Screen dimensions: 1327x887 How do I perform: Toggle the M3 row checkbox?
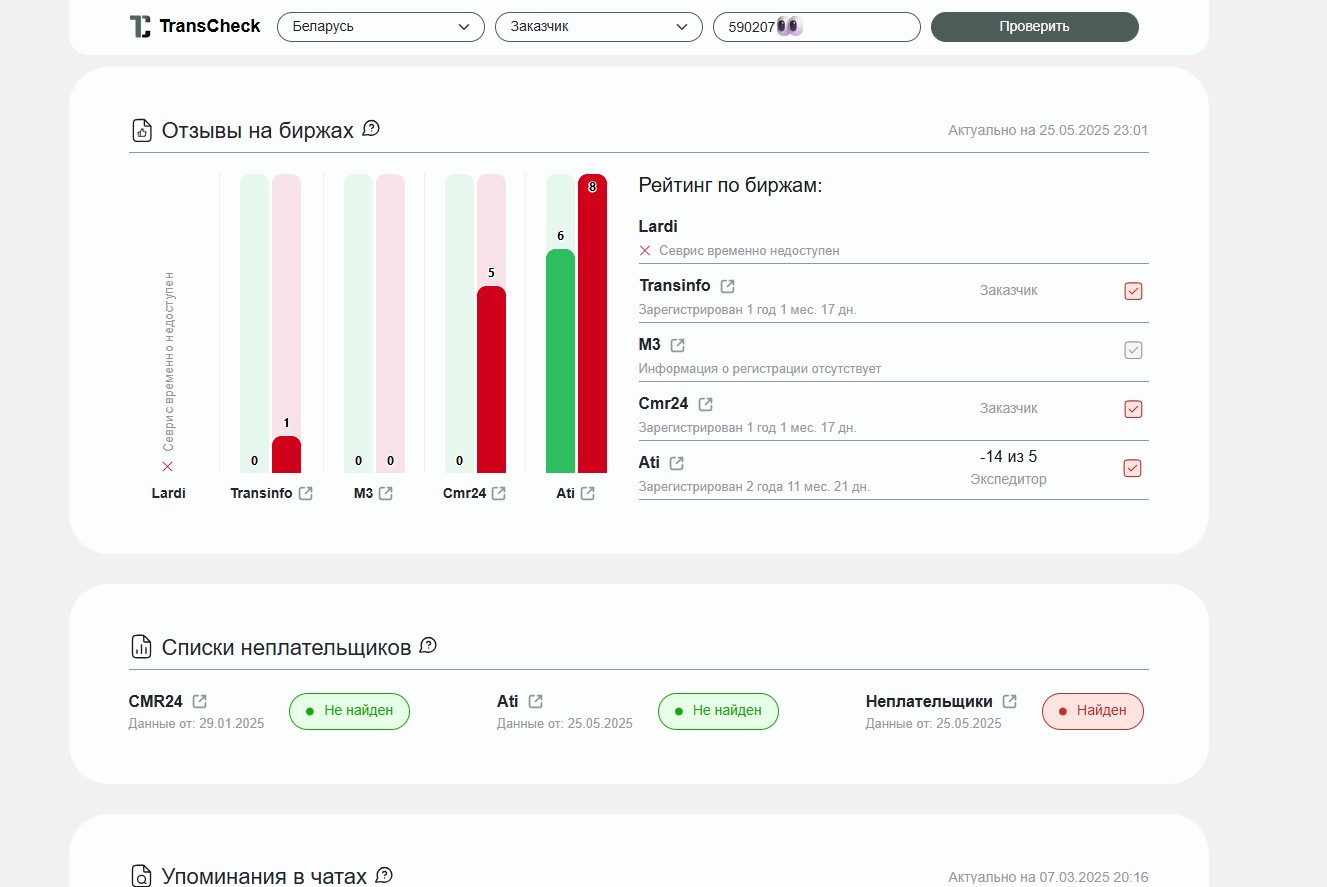[1133, 350]
